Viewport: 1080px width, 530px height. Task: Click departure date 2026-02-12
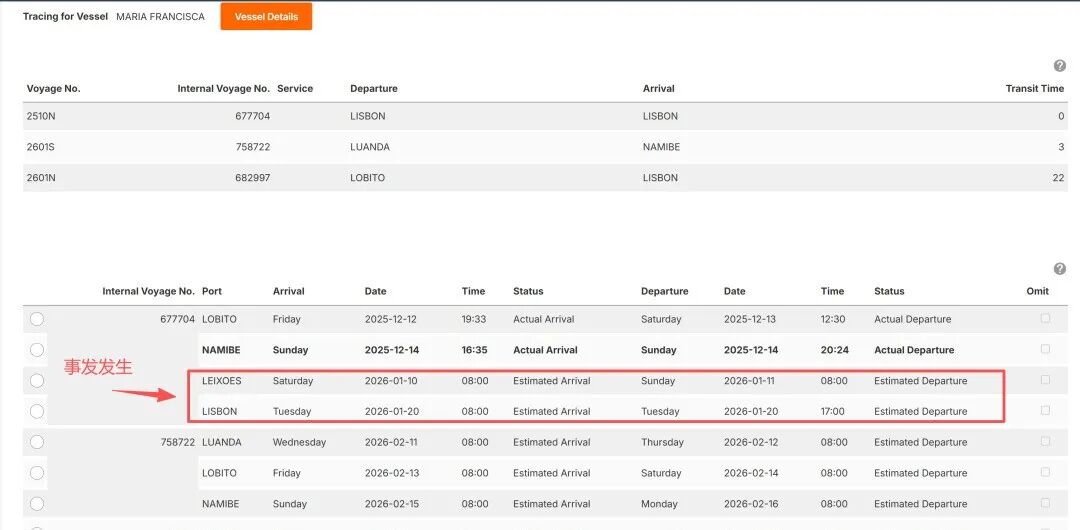point(751,442)
